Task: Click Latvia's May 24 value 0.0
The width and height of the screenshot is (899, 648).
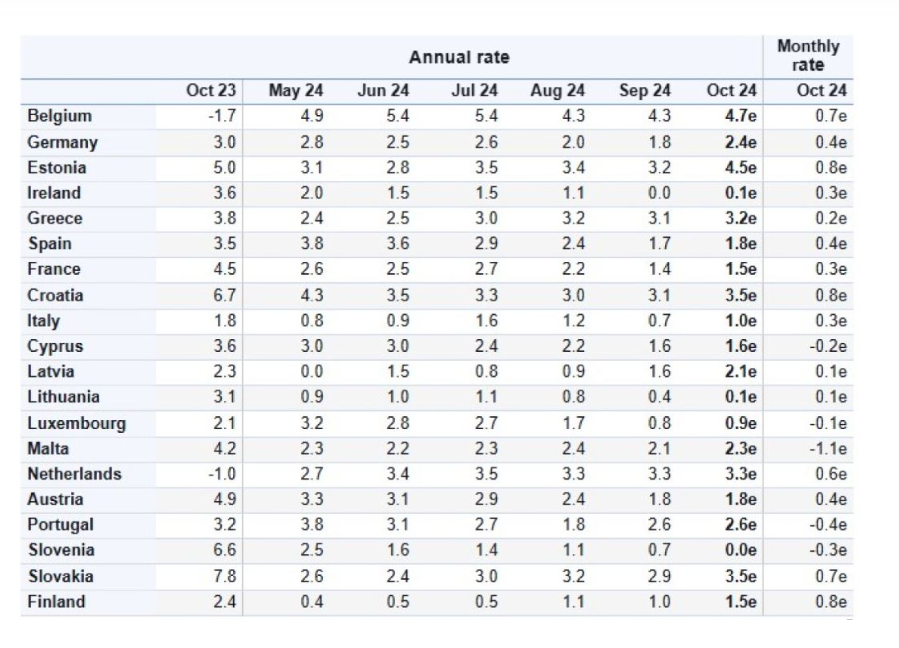Action: coord(311,372)
